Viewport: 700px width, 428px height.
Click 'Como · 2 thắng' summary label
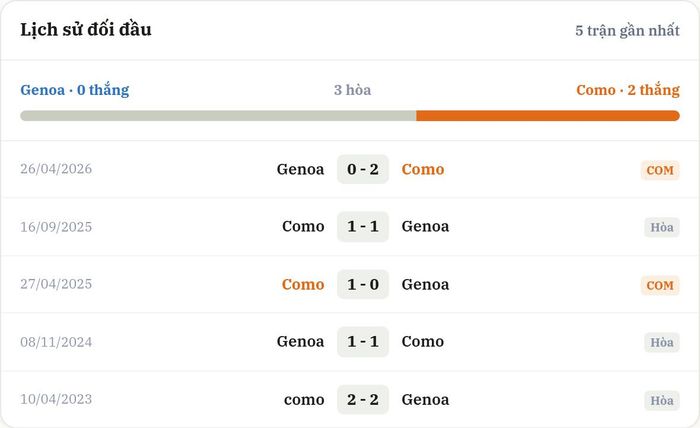pyautogui.click(x=628, y=90)
